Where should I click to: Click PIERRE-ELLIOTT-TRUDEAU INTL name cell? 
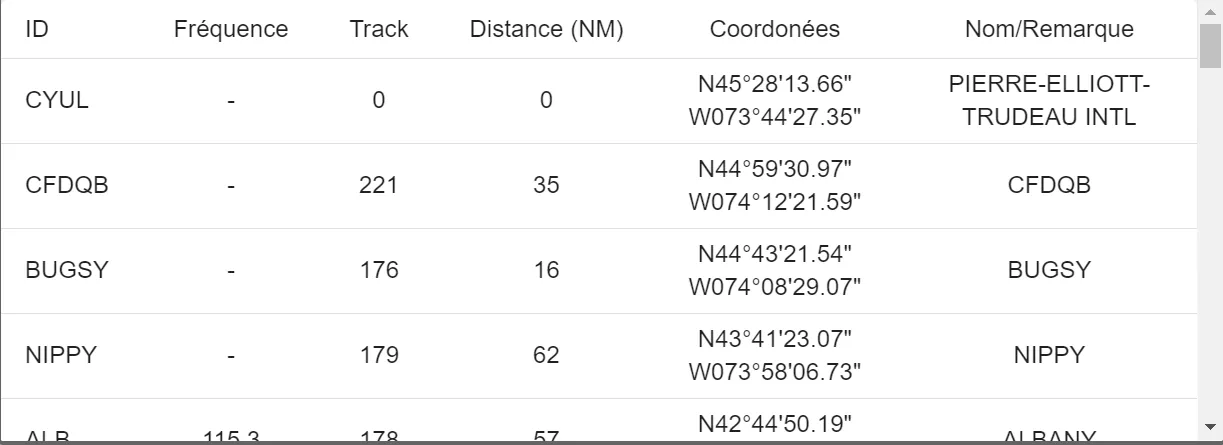(x=1049, y=101)
